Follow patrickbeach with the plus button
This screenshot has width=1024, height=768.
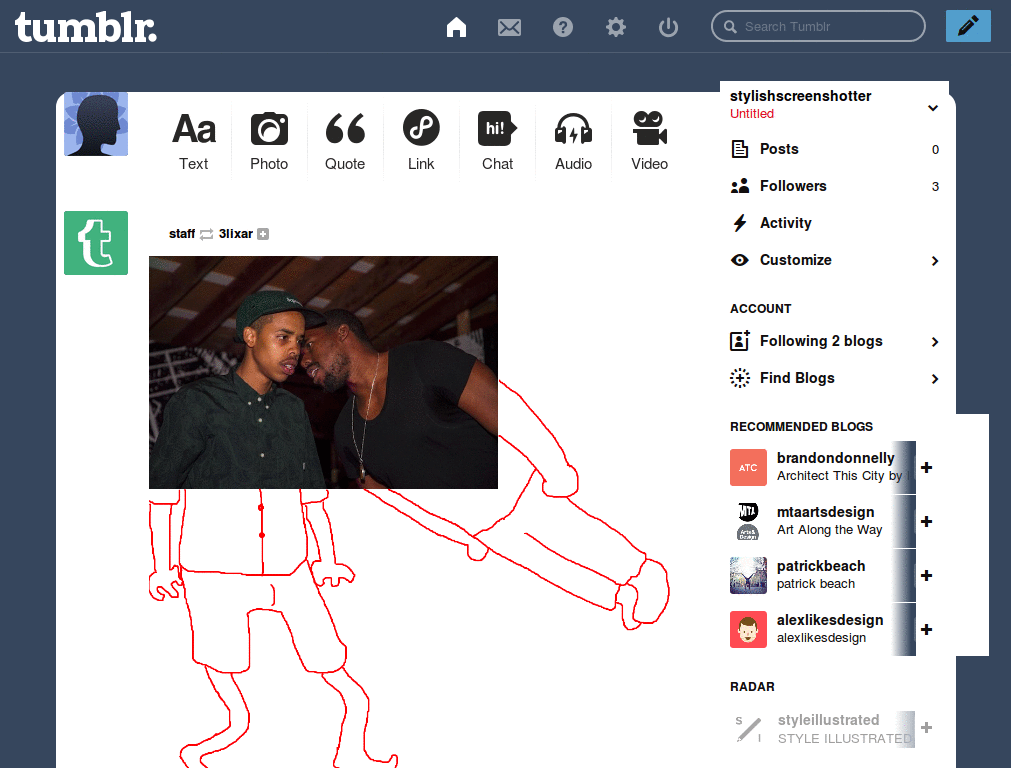pyautogui.click(x=926, y=575)
